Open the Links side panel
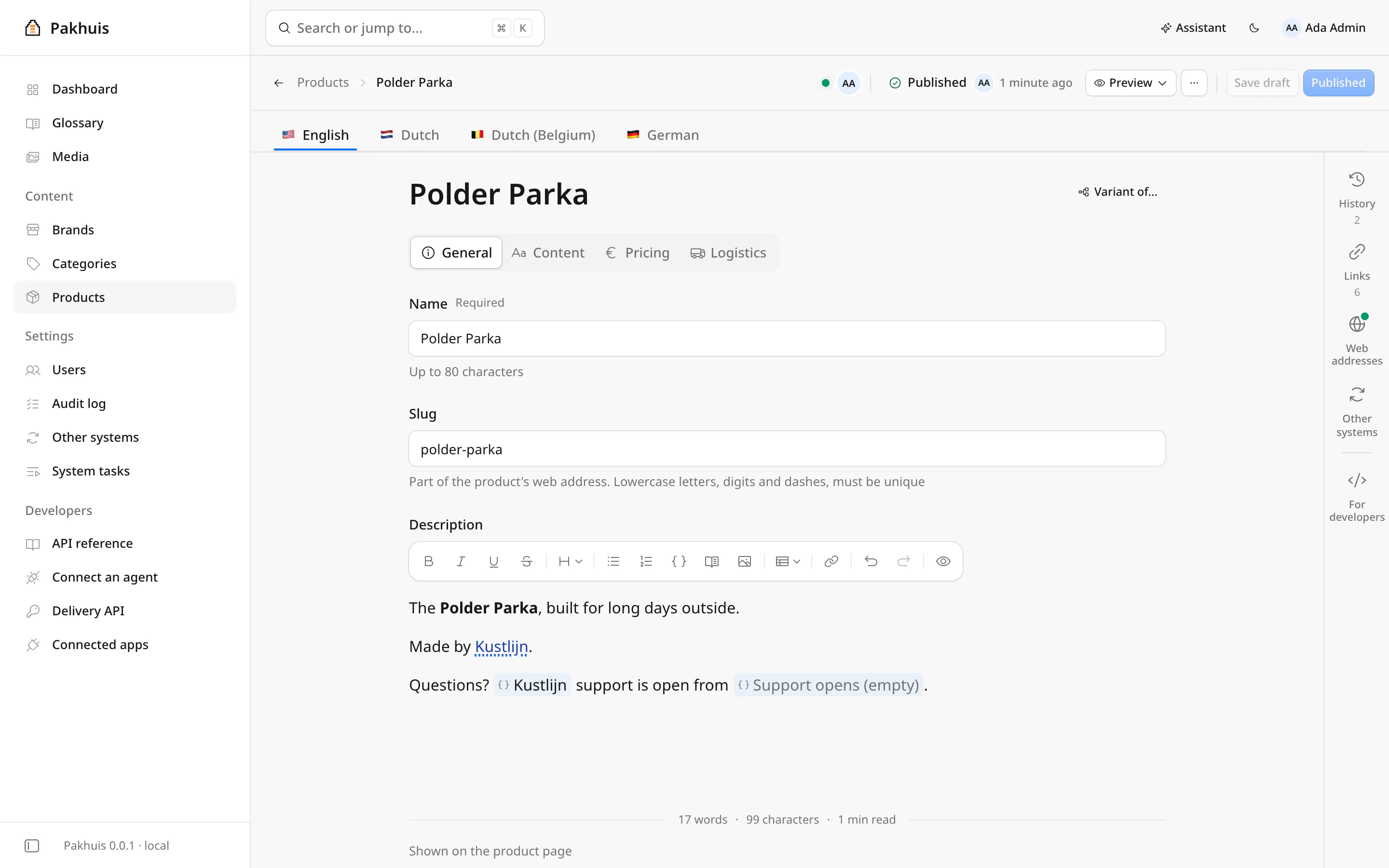This screenshot has height=868, width=1389. [x=1357, y=270]
